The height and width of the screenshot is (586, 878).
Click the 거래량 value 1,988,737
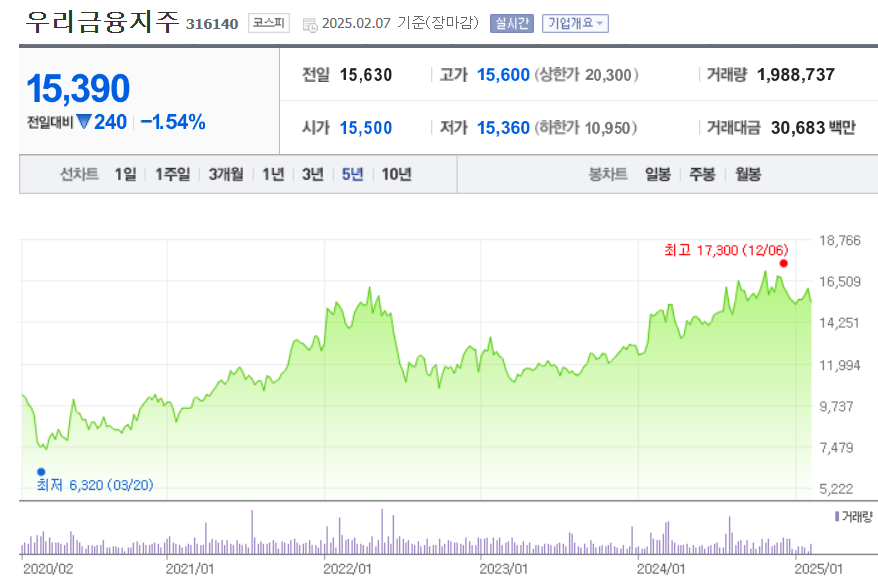coord(796,75)
